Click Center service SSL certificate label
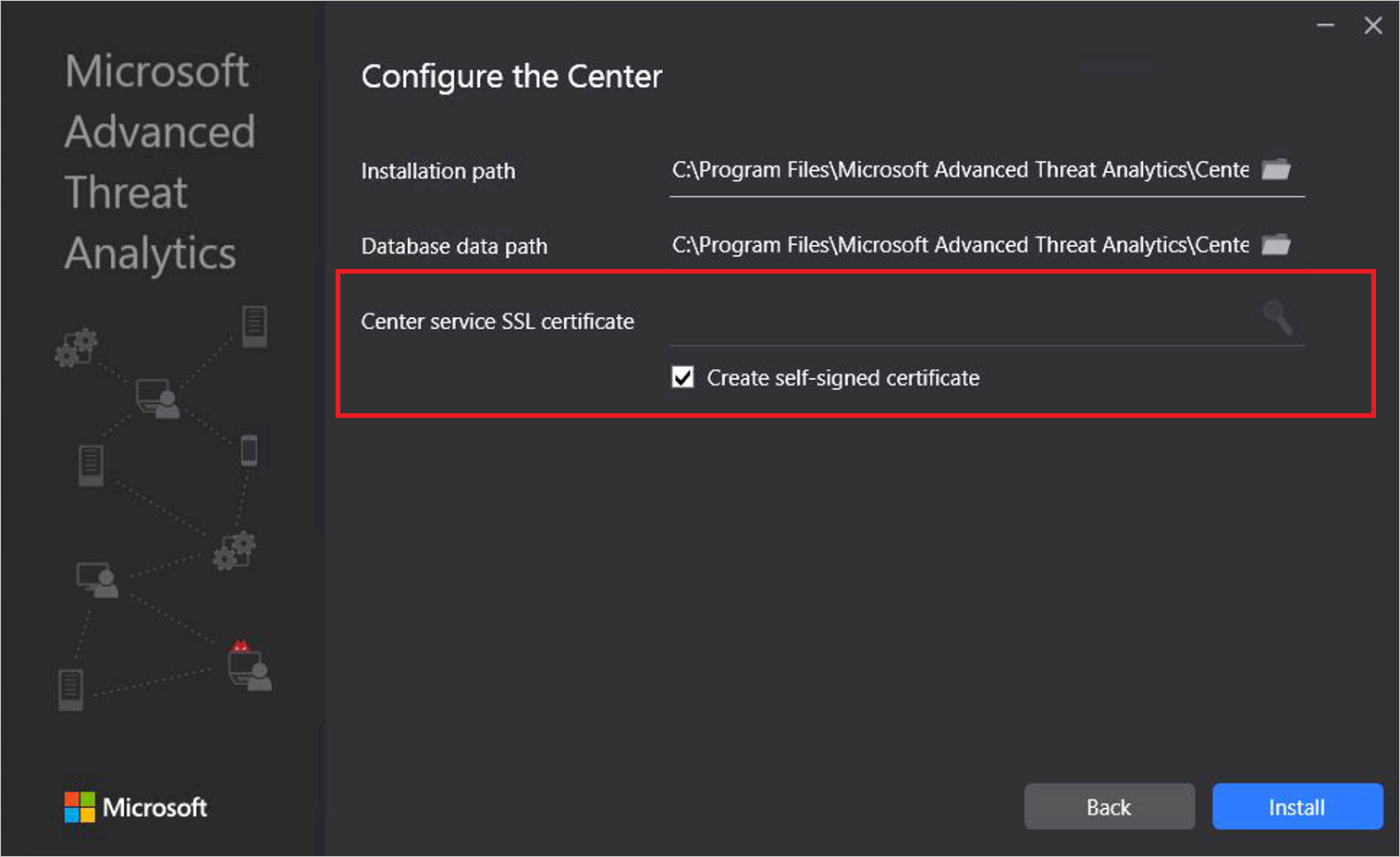1400x857 pixels. [x=497, y=321]
